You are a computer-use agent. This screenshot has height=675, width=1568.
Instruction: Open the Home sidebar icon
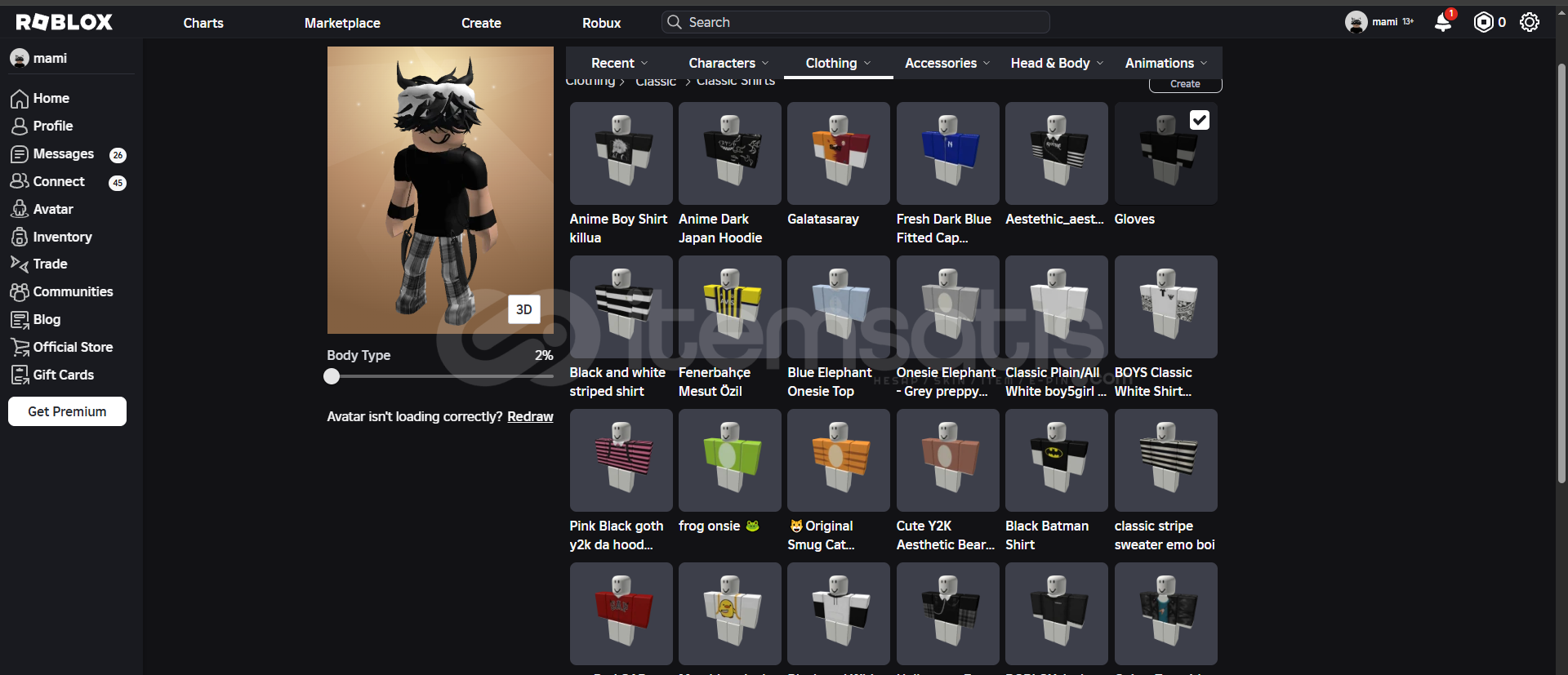[20, 99]
